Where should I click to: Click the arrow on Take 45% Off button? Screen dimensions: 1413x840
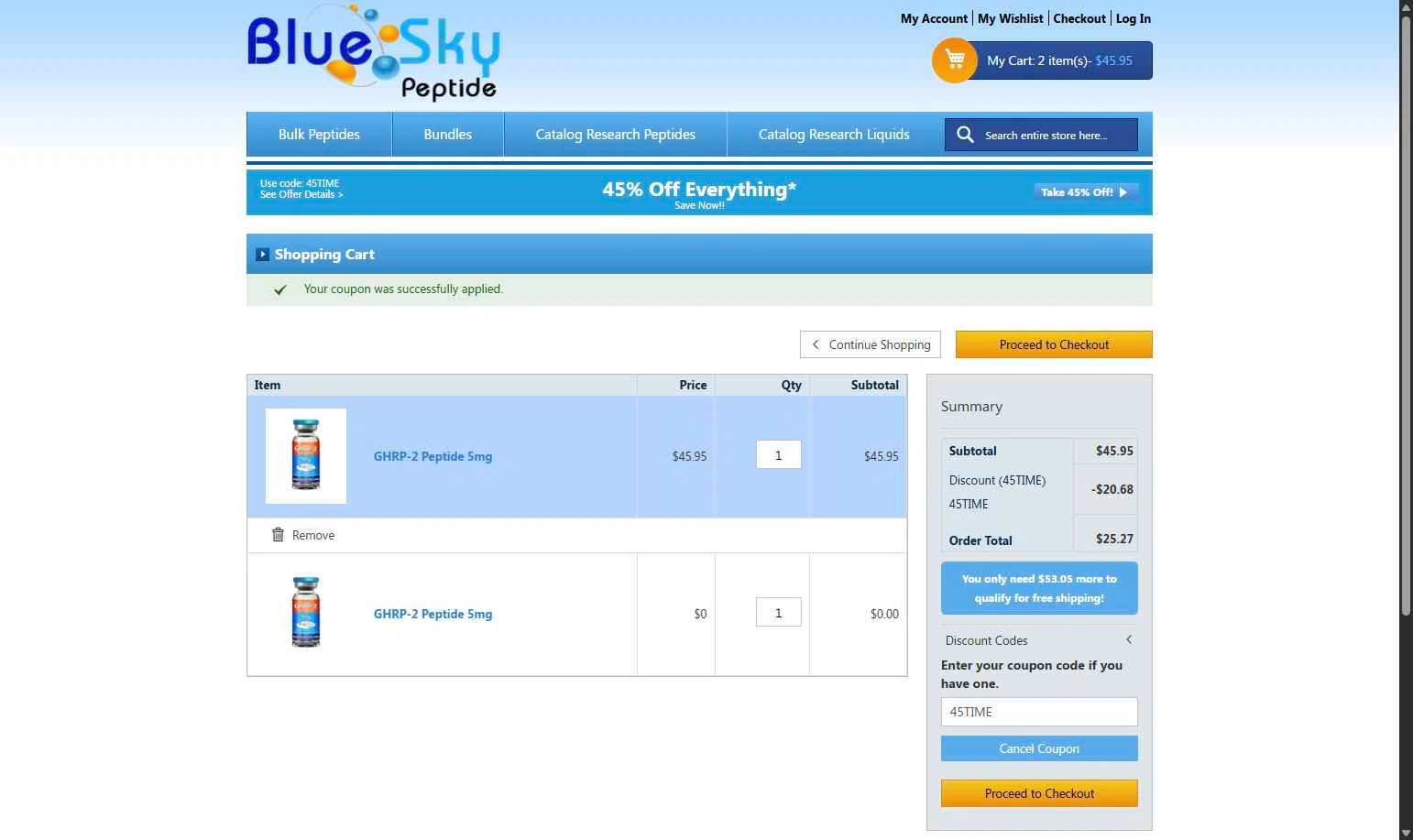point(1123,192)
